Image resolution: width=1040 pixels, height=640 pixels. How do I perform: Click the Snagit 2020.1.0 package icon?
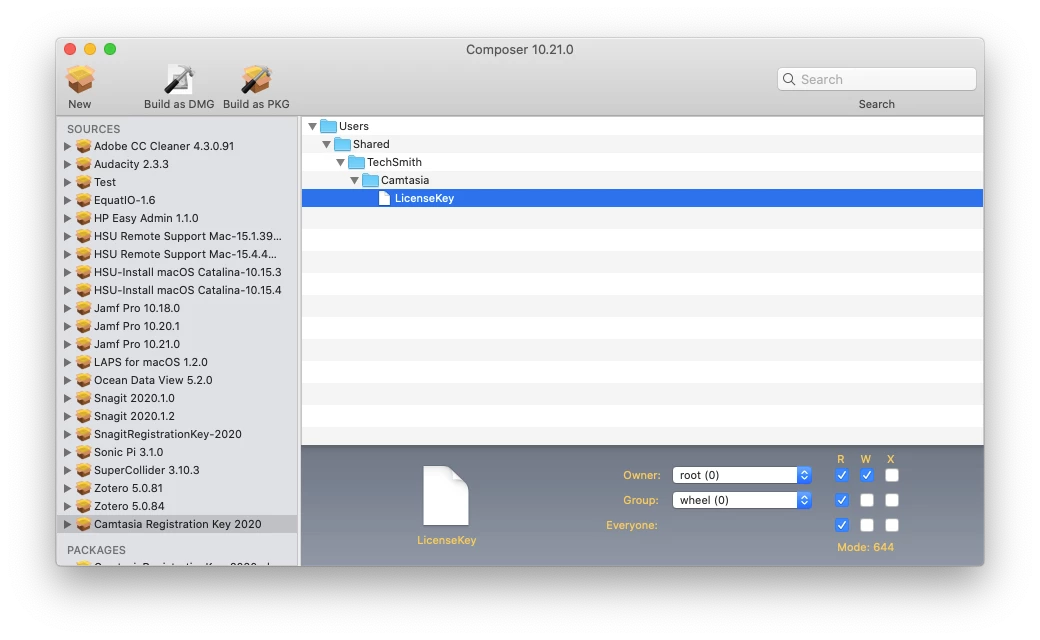[83, 398]
